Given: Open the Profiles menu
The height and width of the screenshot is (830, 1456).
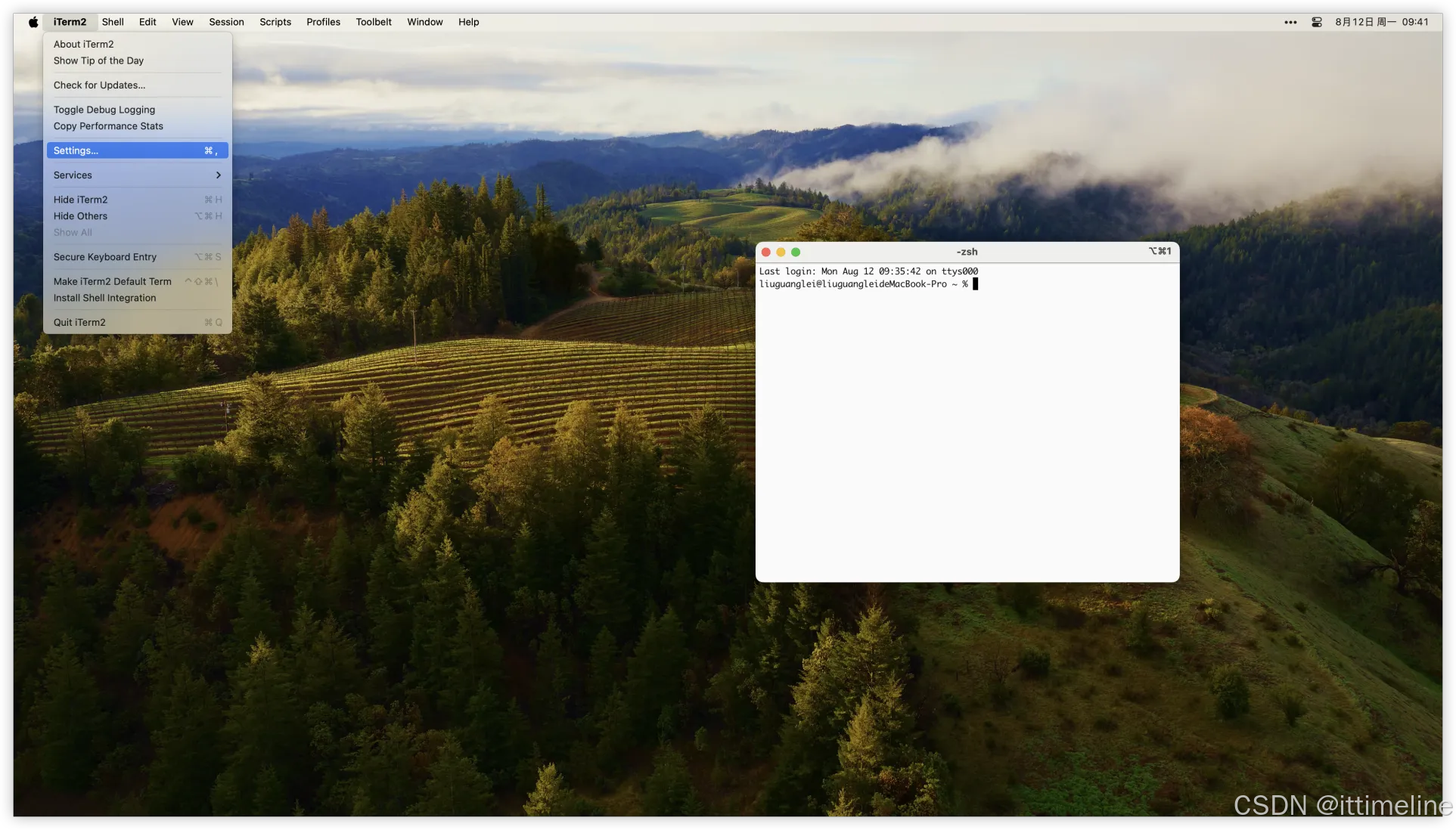Looking at the screenshot, I should tap(323, 22).
